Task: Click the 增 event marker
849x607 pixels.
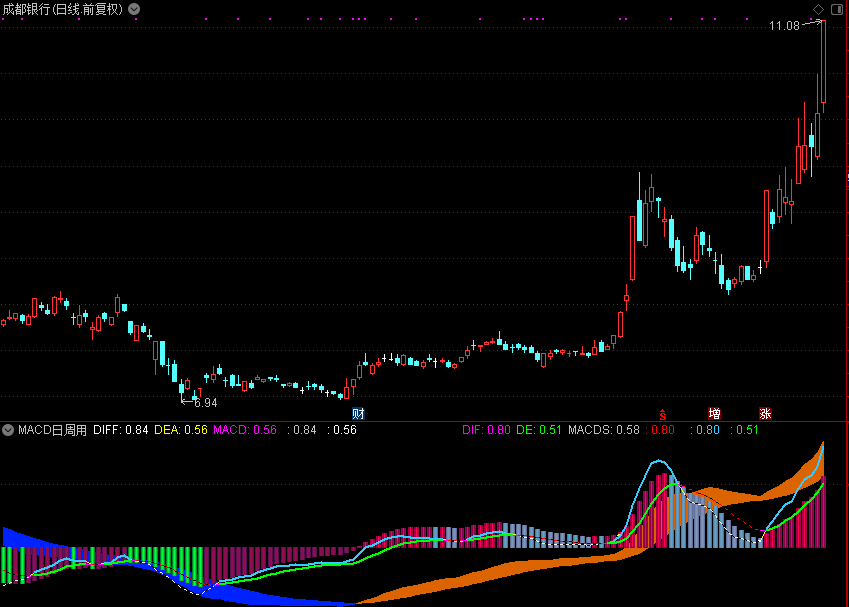Action: [x=714, y=414]
